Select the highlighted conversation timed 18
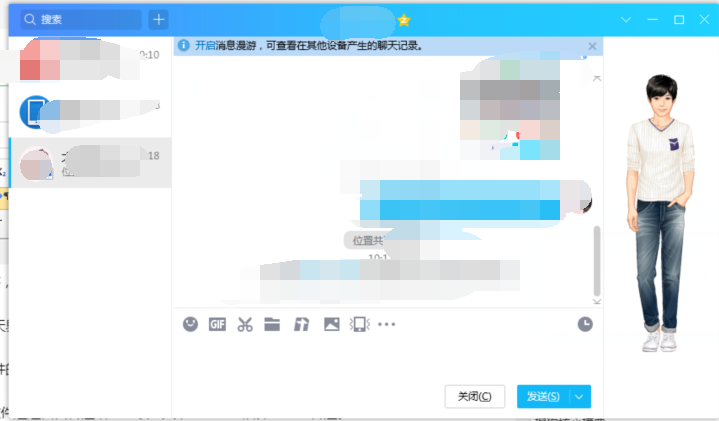The height and width of the screenshot is (421, 719). pos(90,162)
